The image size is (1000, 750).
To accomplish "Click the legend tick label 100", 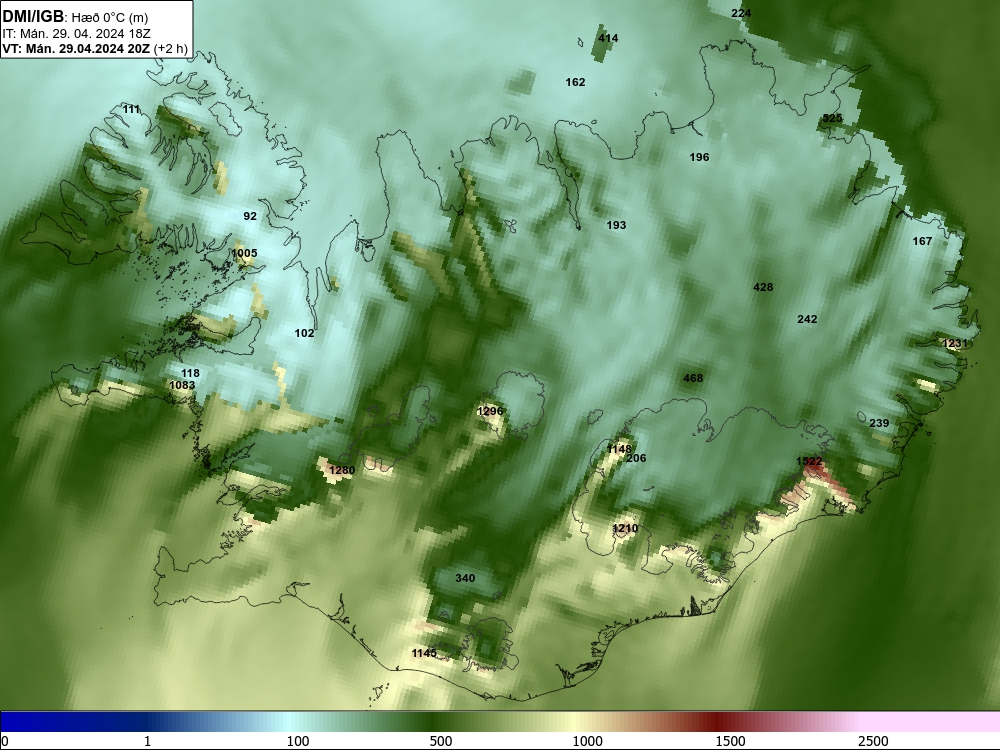I will point(298,741).
